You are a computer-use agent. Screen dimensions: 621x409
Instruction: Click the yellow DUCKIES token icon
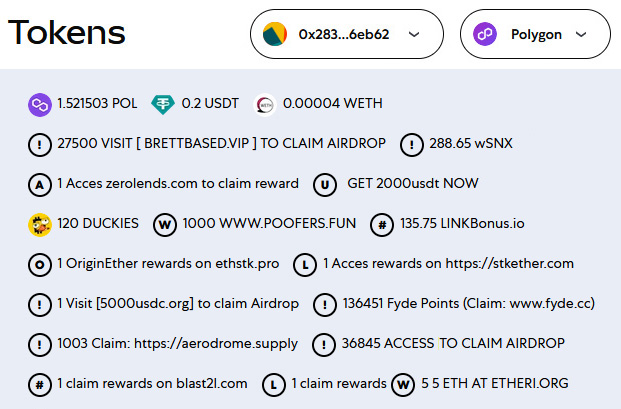[x=40, y=225]
